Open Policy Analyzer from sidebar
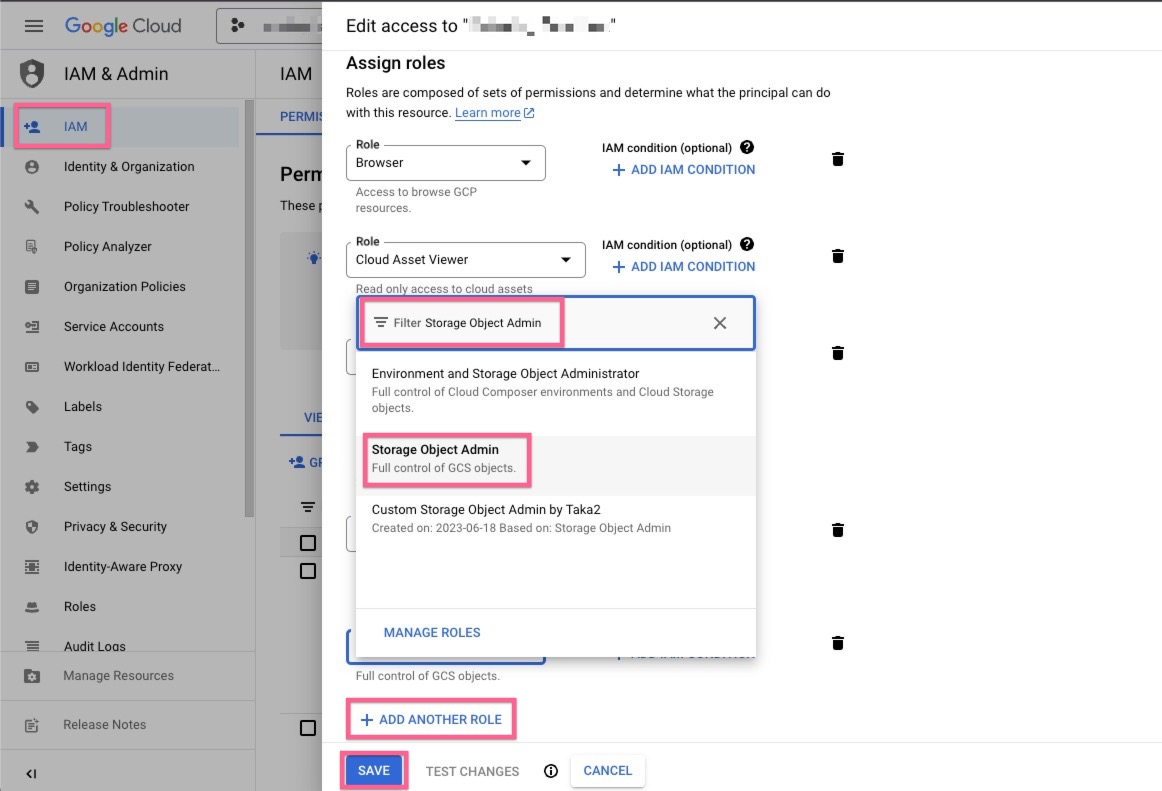Image resolution: width=1162 pixels, height=791 pixels. point(107,247)
